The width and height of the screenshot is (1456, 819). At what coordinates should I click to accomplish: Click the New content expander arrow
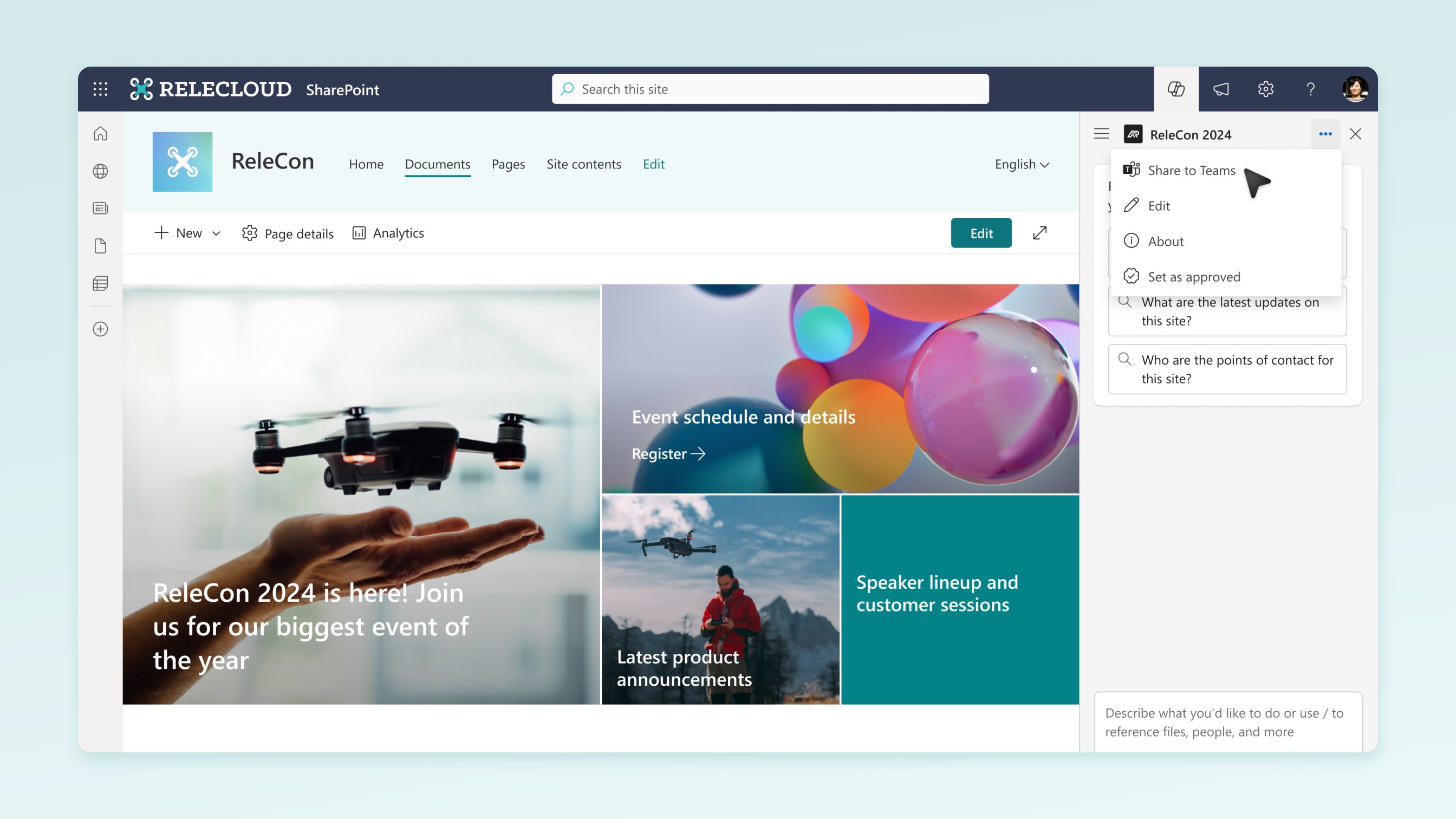click(215, 232)
